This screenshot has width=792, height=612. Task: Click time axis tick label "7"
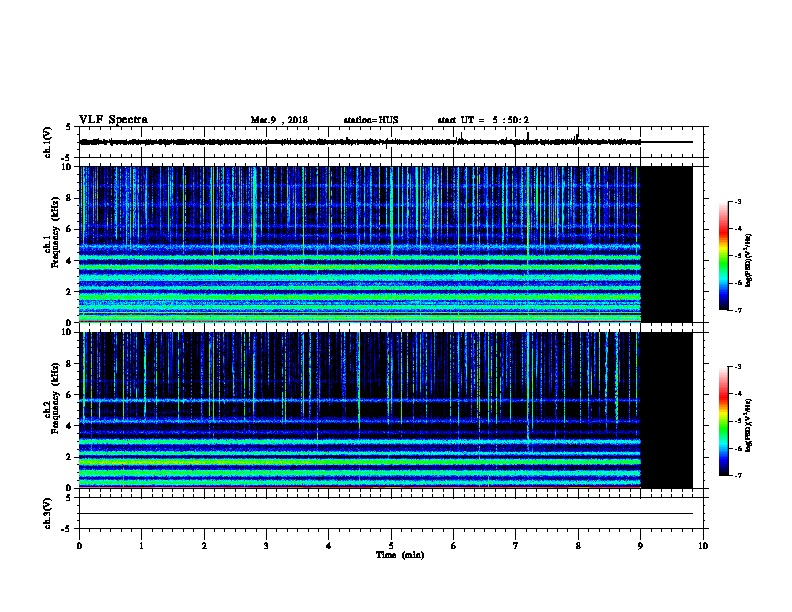click(x=516, y=546)
